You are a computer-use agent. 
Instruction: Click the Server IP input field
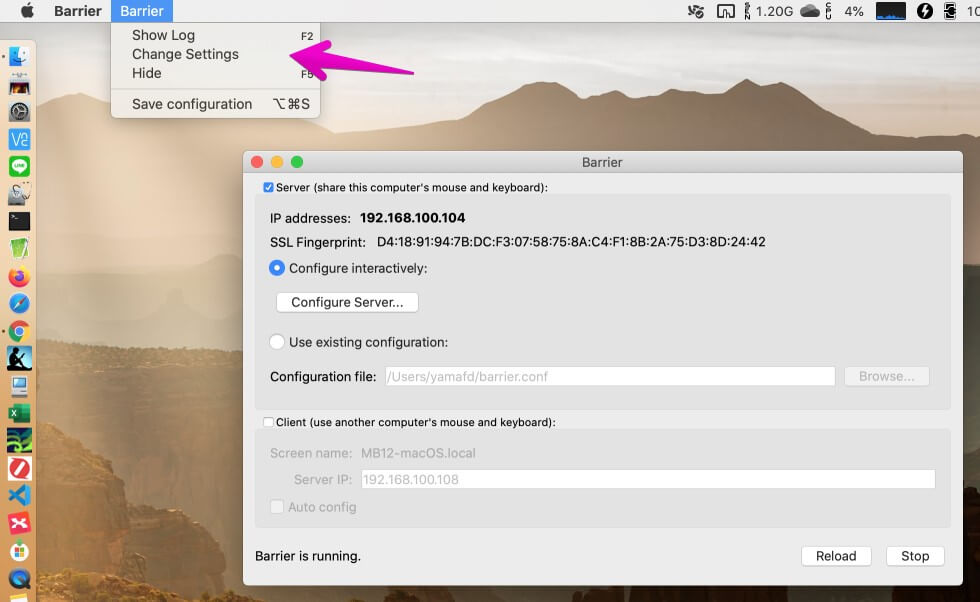point(648,479)
